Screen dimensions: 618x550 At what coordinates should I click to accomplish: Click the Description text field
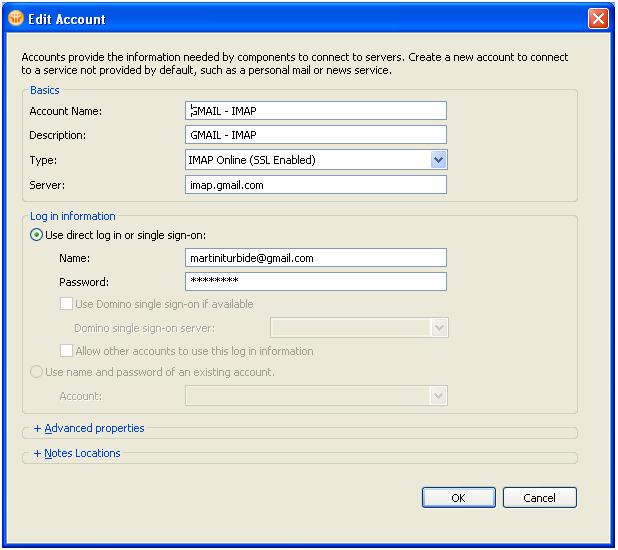pos(316,135)
